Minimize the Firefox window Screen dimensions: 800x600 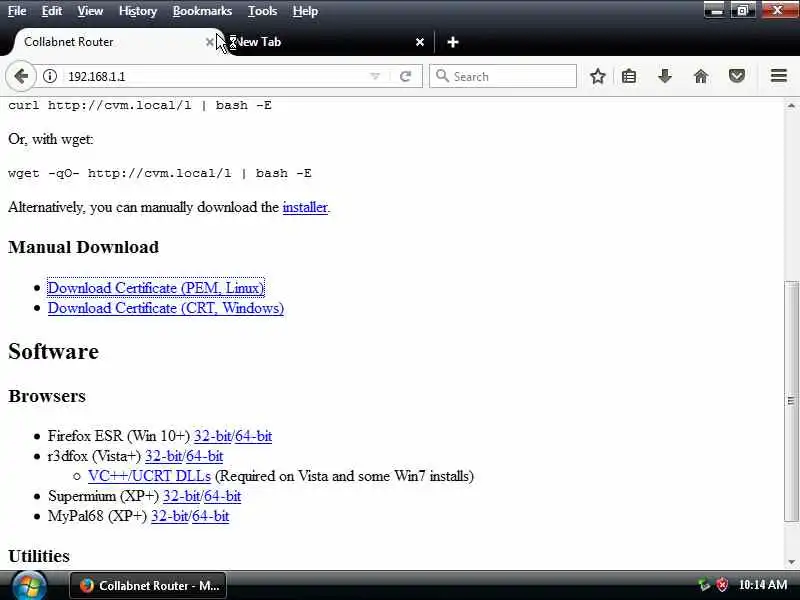(716, 10)
